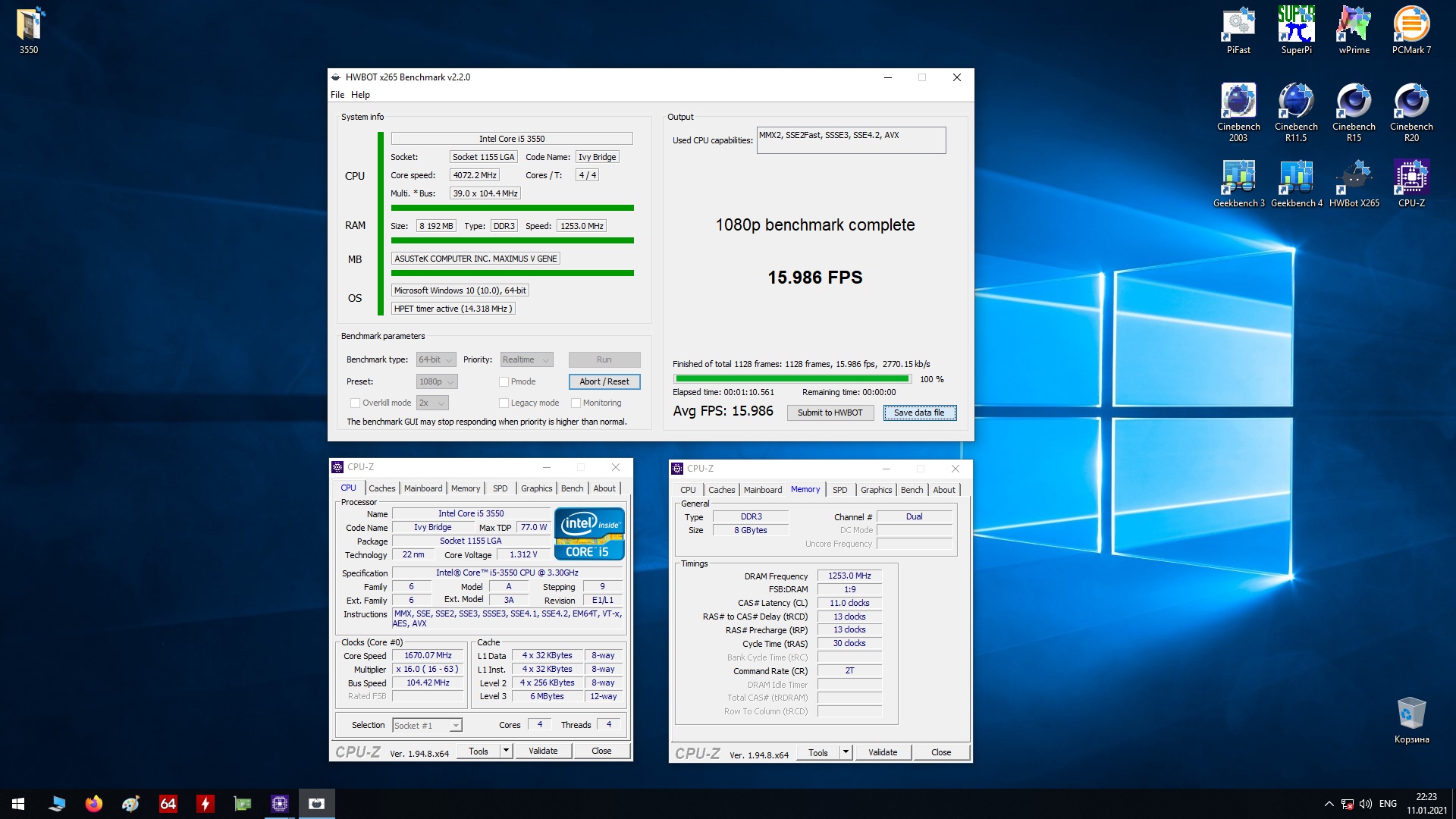Click the network icon in system tray
This screenshot has width=1456, height=819.
coord(1348,804)
